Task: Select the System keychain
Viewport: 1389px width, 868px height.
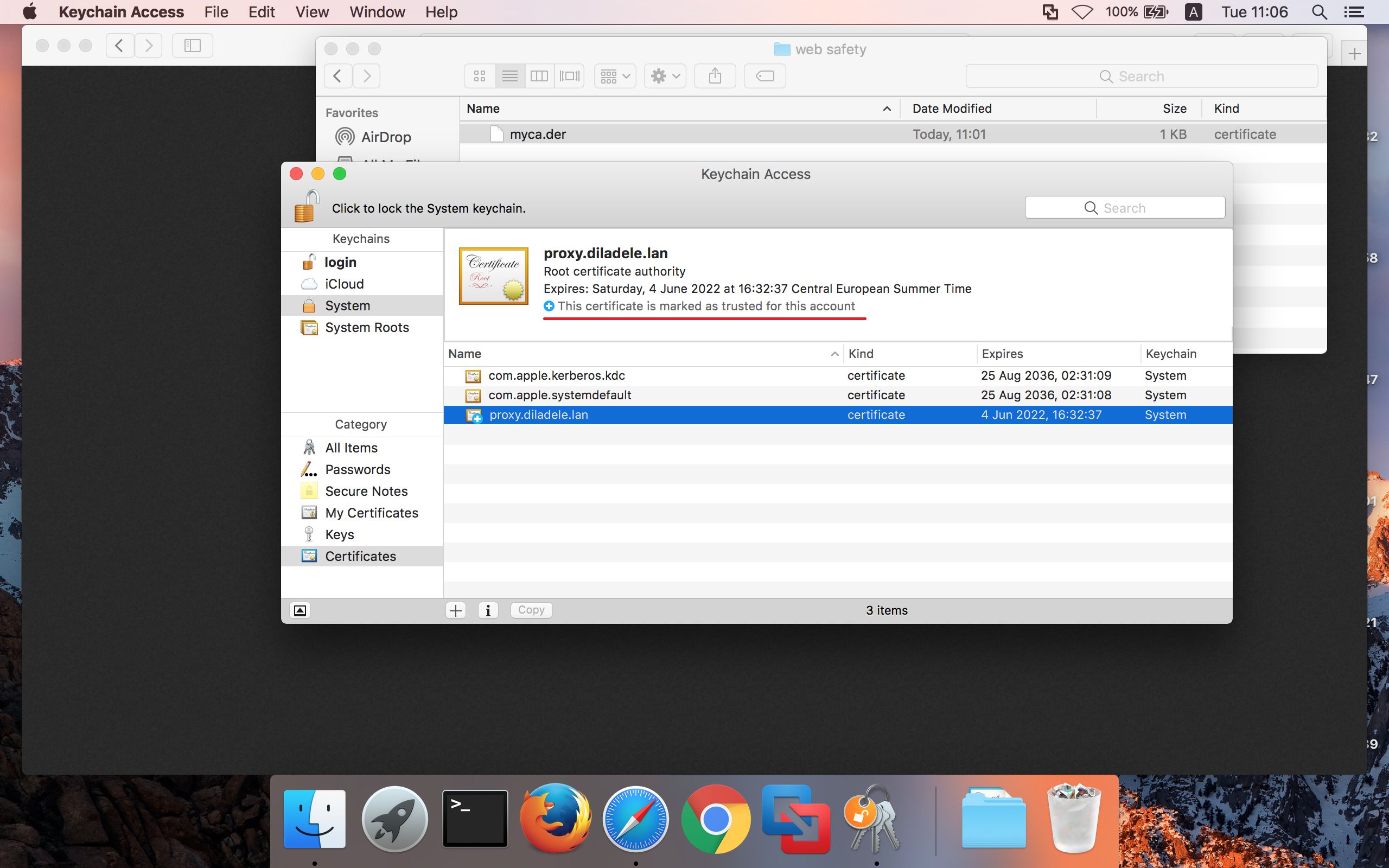Action: coord(362,305)
